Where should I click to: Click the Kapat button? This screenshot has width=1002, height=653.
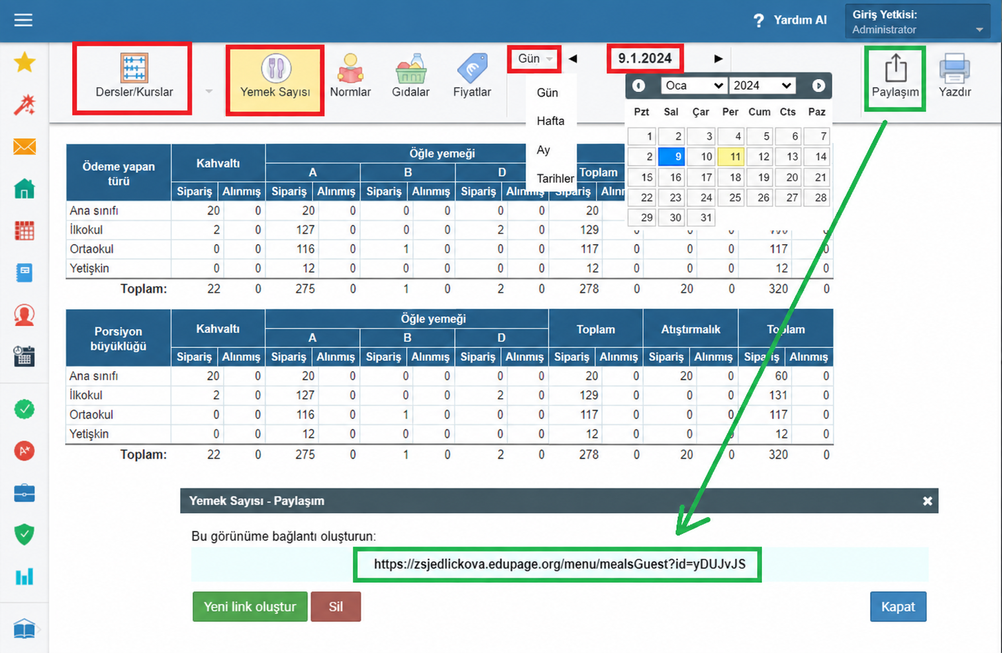[x=898, y=606]
